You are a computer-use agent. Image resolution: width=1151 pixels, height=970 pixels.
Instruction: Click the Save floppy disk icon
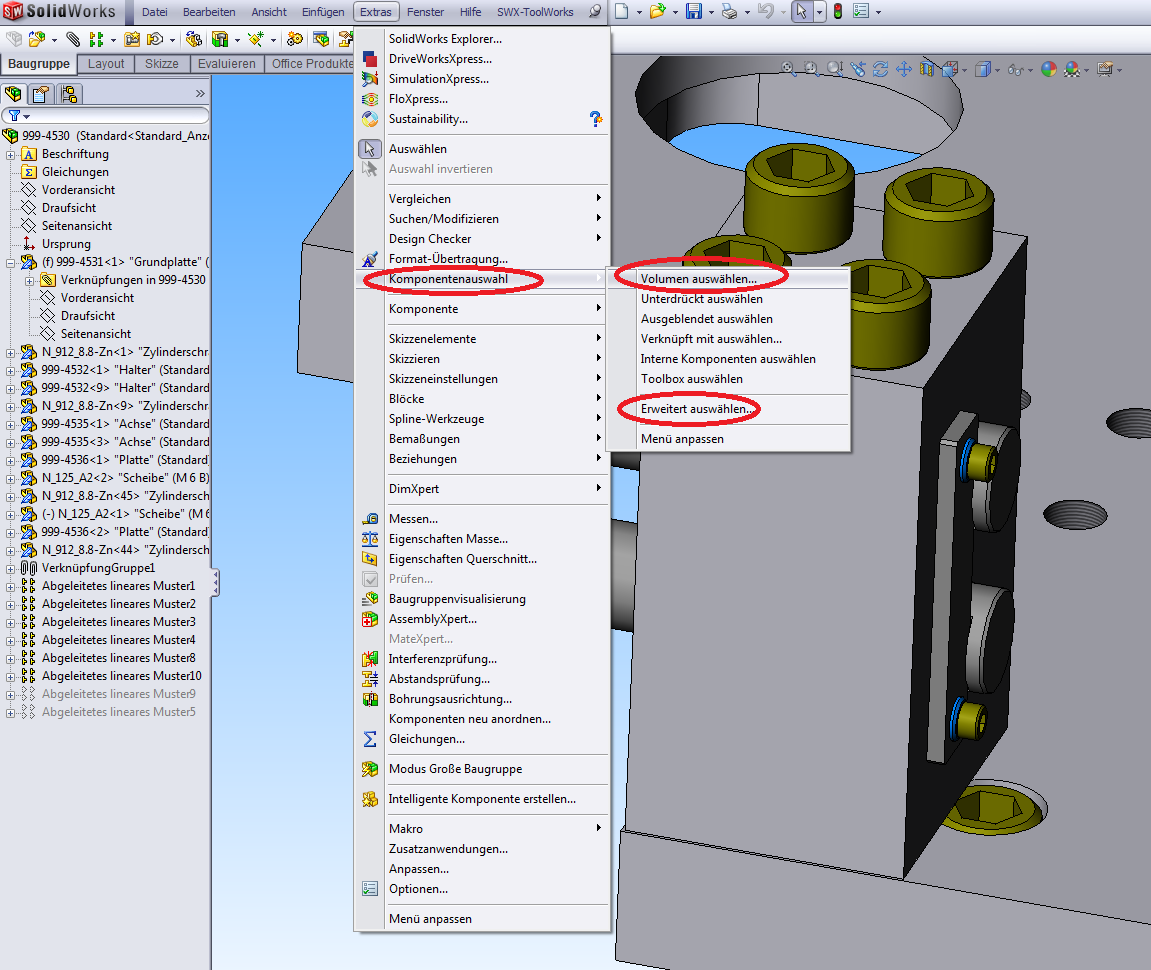pyautogui.click(x=694, y=11)
